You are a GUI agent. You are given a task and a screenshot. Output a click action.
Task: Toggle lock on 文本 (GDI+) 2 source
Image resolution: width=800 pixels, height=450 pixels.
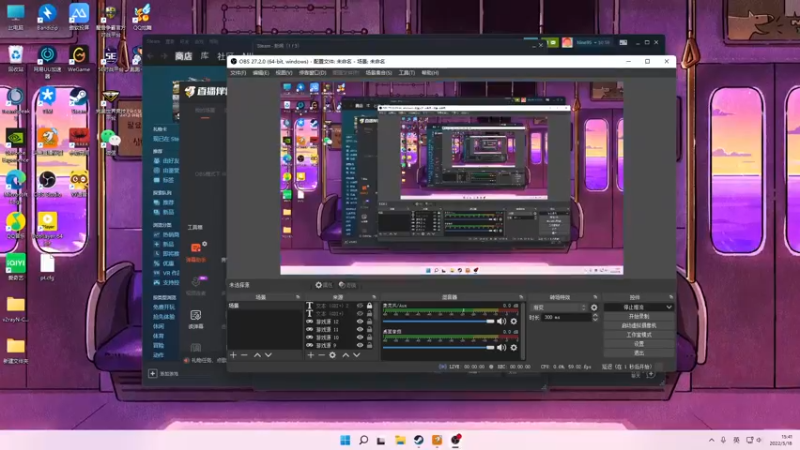coord(369,306)
